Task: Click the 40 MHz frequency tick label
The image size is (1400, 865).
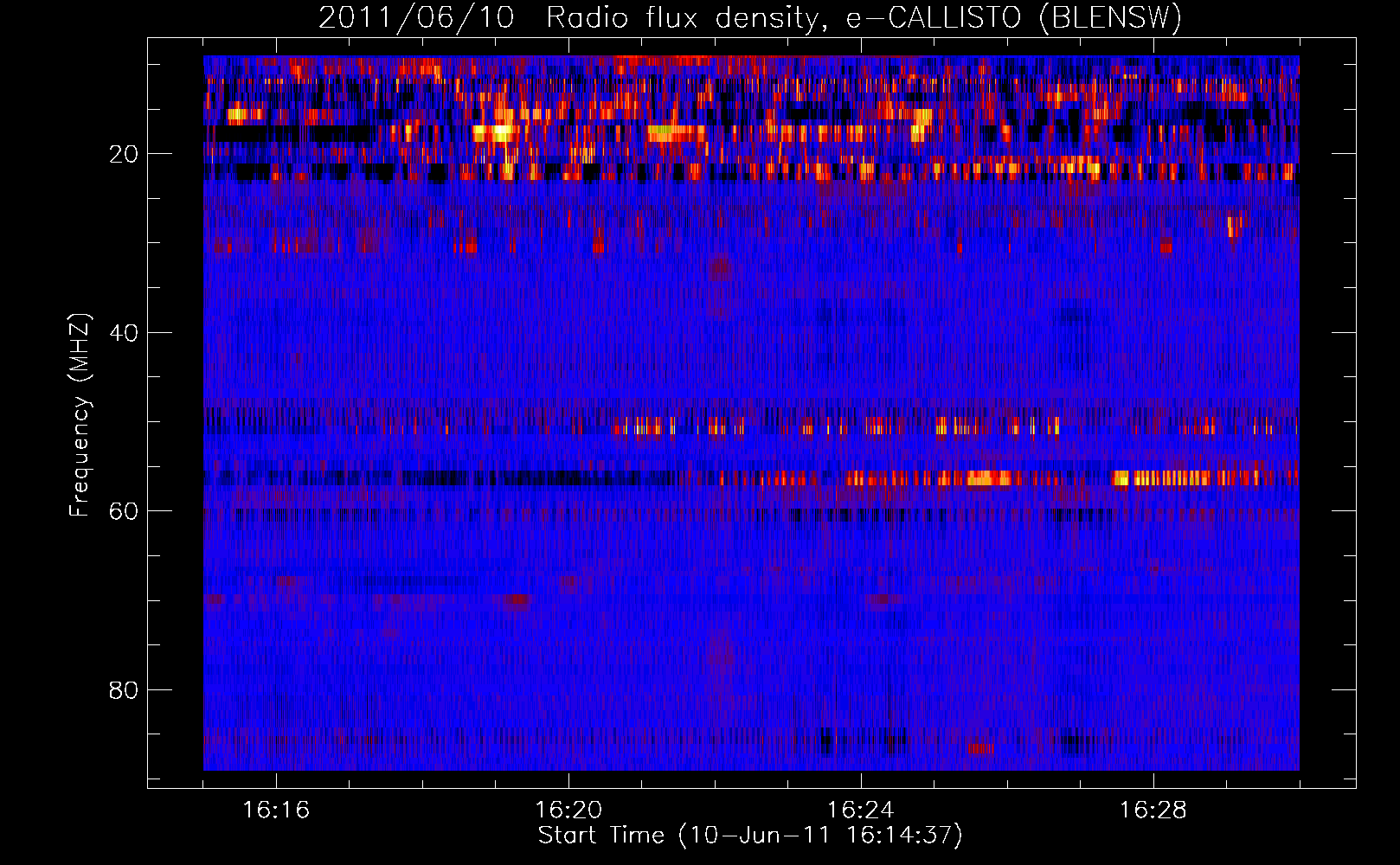Action: point(125,333)
